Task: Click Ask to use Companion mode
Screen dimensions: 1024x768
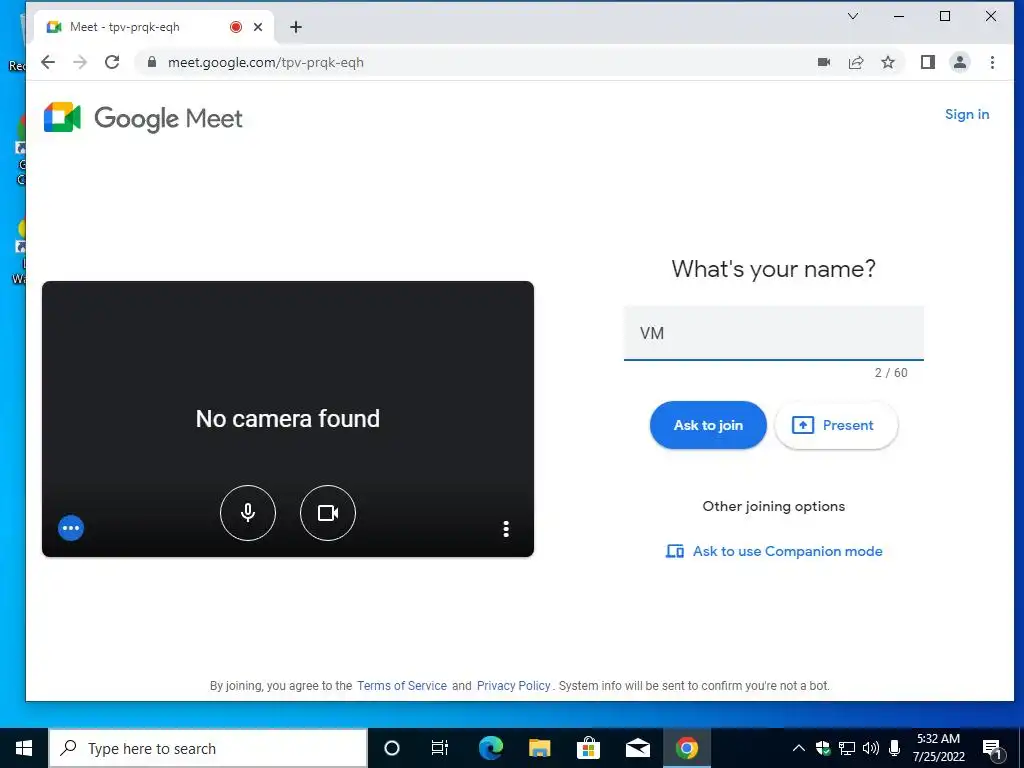Action: click(x=774, y=551)
